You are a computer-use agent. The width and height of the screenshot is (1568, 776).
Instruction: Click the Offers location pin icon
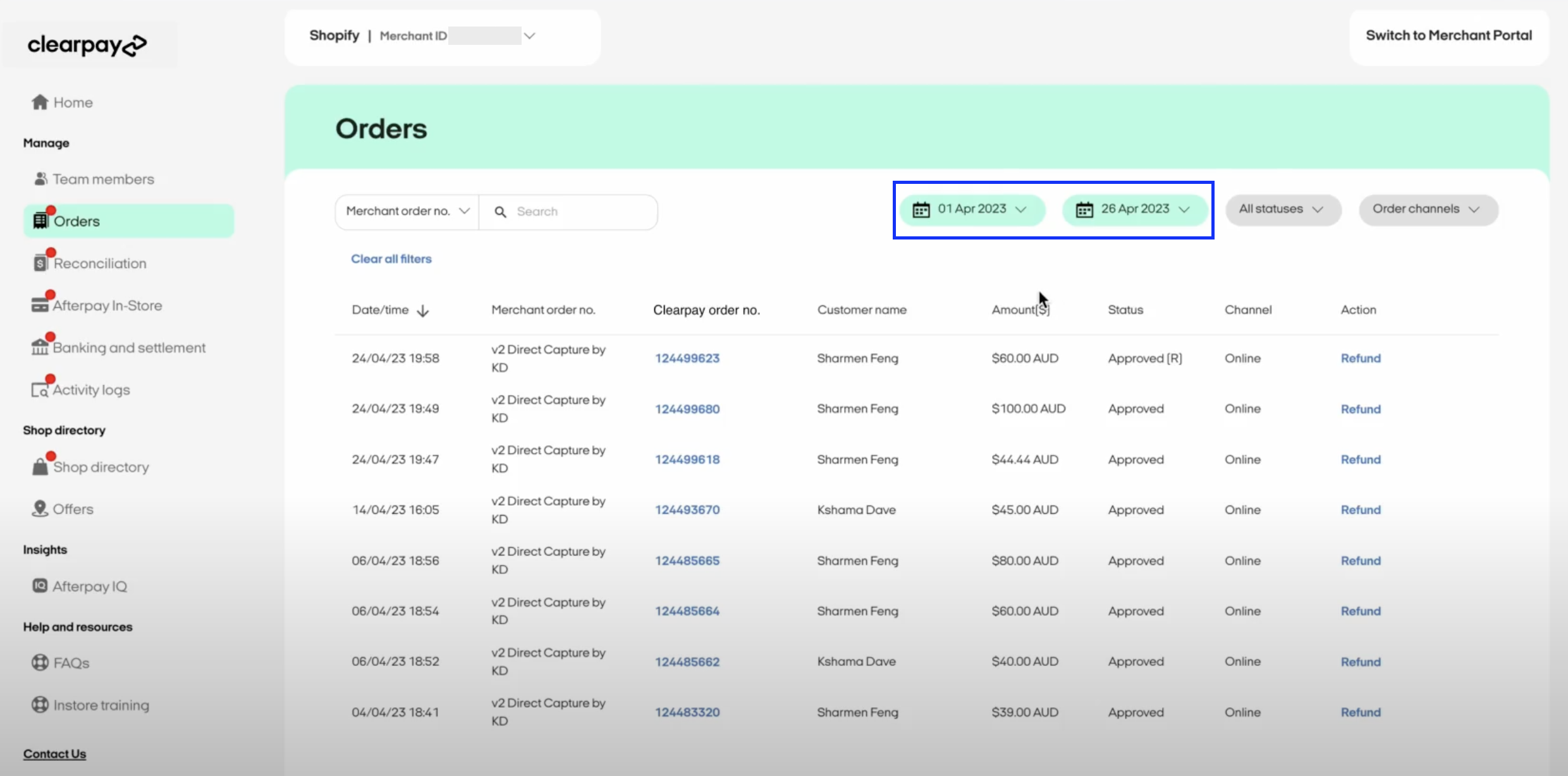click(40, 509)
